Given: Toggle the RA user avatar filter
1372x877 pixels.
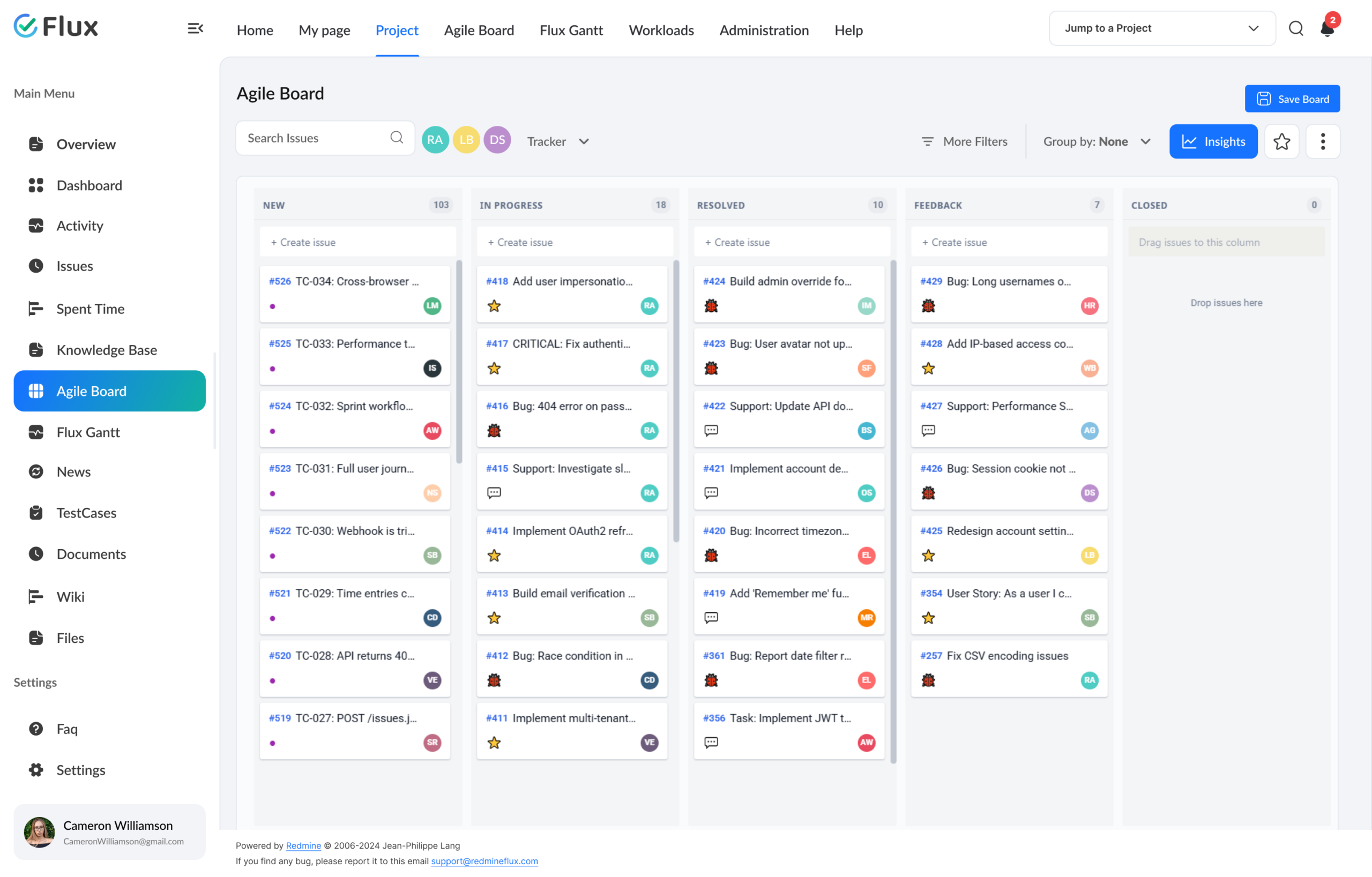Looking at the screenshot, I should pos(435,140).
